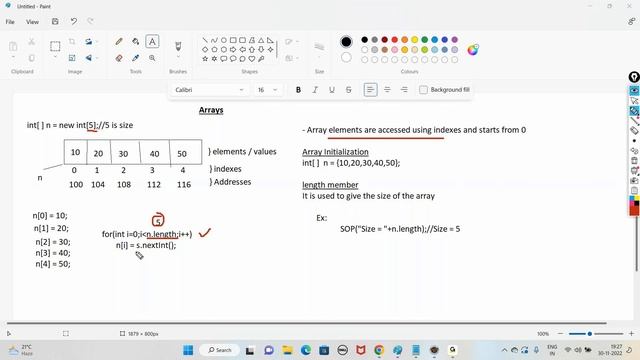
Task: Pick the heart shape
Action: coord(252,59)
